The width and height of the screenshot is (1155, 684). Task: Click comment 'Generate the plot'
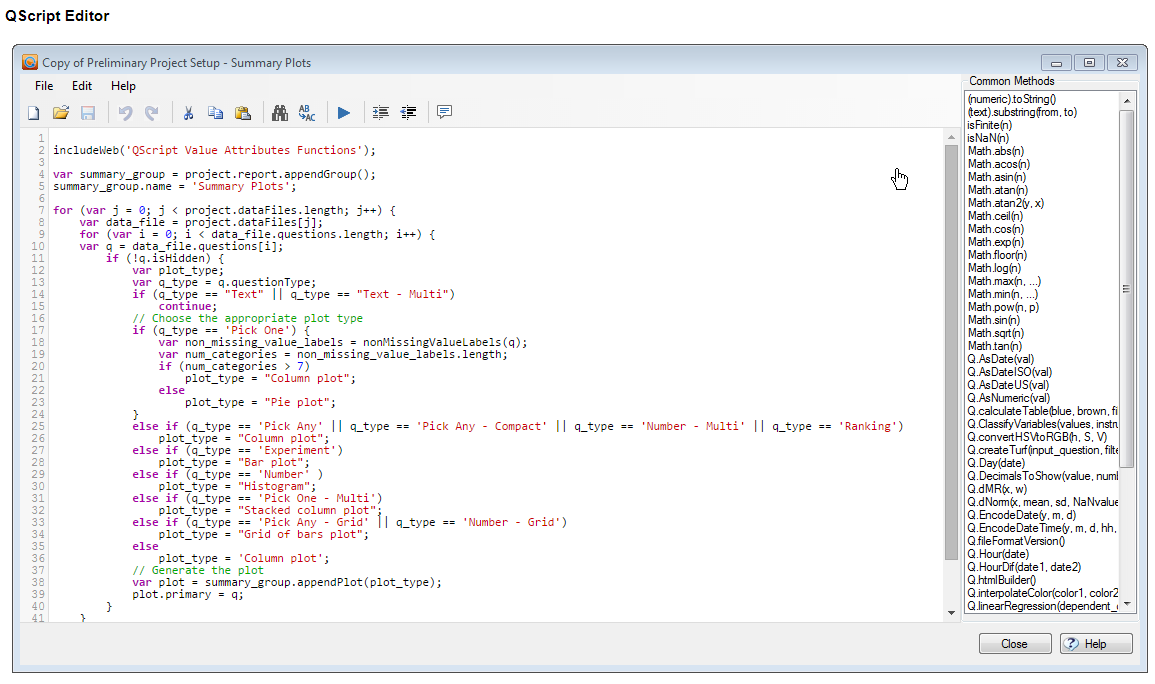tap(197, 570)
